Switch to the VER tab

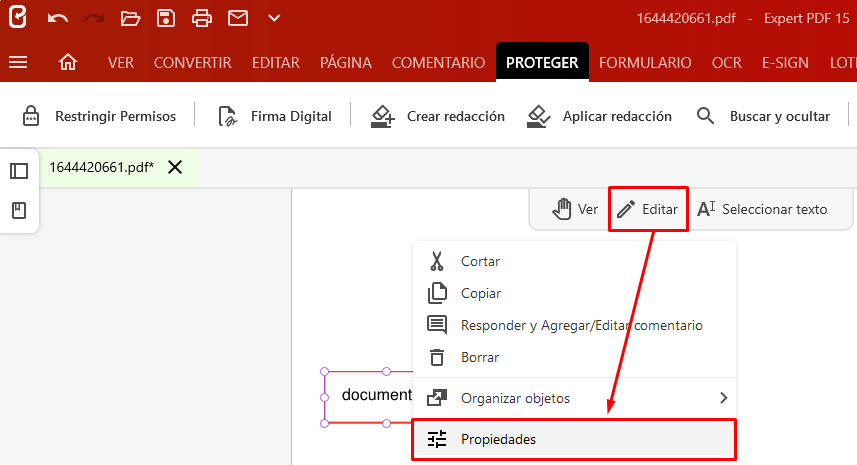[x=120, y=63]
